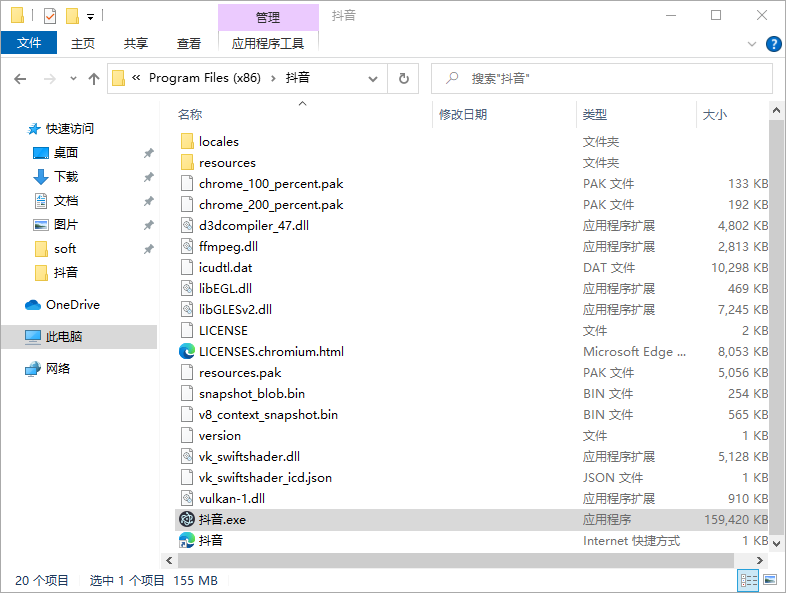Select the resources folder icon

click(187, 162)
